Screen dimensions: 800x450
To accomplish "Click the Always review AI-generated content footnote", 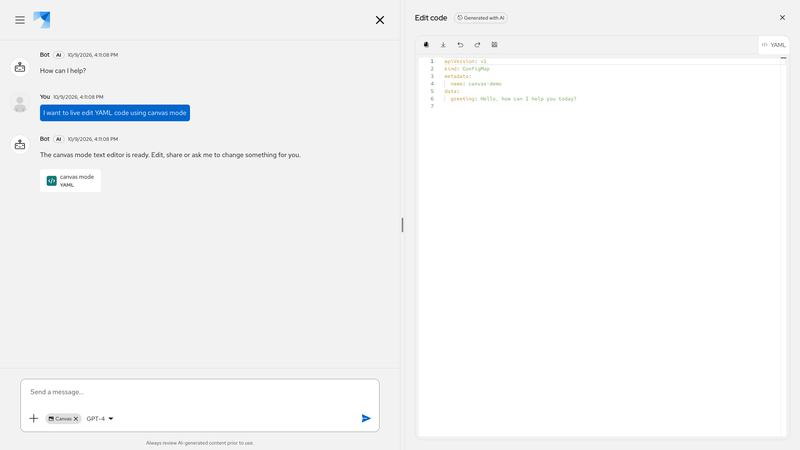I will (199, 443).
